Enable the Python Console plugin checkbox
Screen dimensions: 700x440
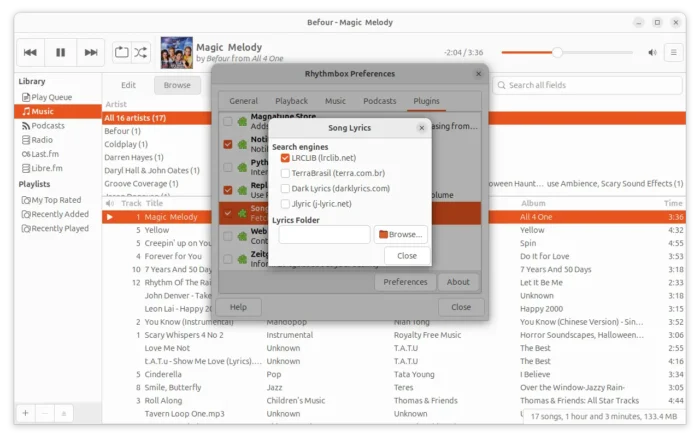[x=228, y=167]
